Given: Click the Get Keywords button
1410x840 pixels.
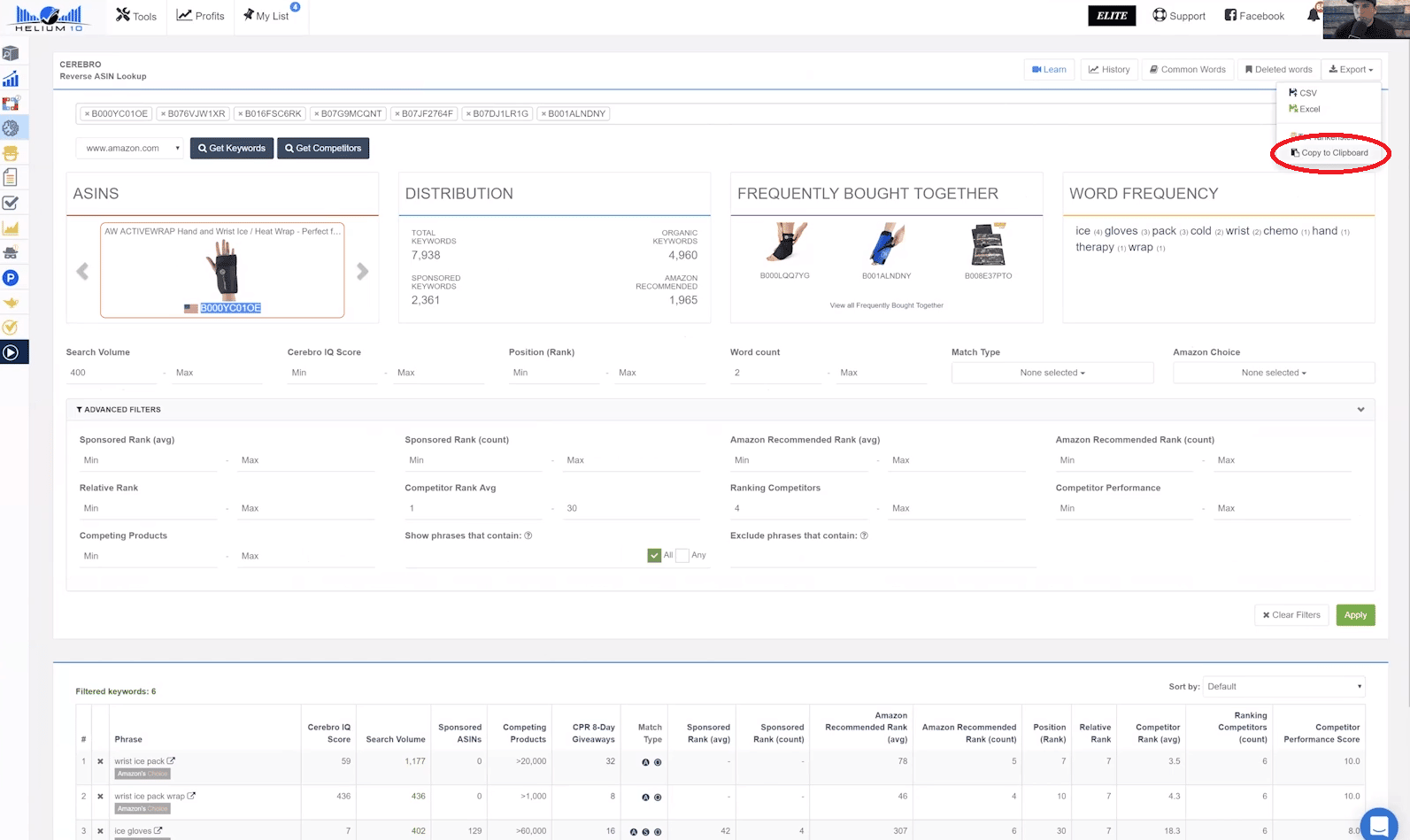Looking at the screenshot, I should 232,149.
